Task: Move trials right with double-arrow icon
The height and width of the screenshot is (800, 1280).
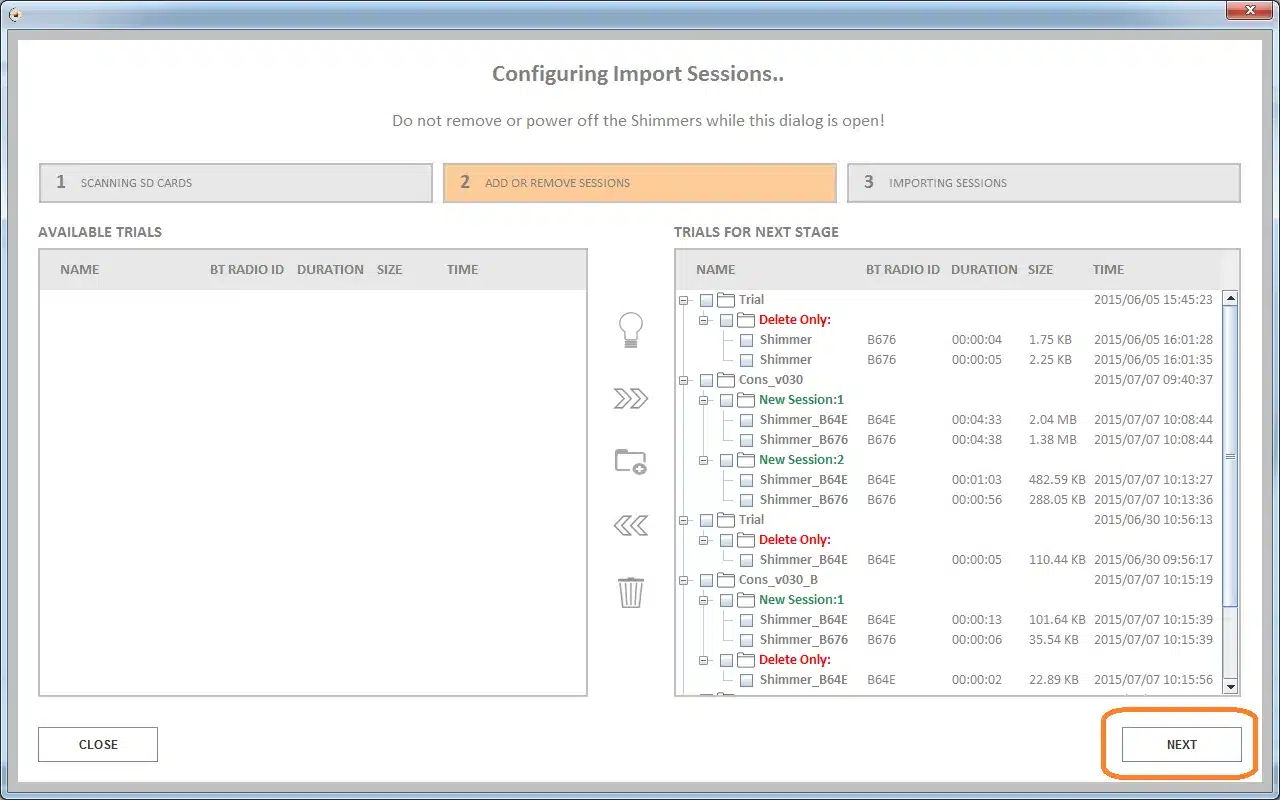Action: pos(631,399)
